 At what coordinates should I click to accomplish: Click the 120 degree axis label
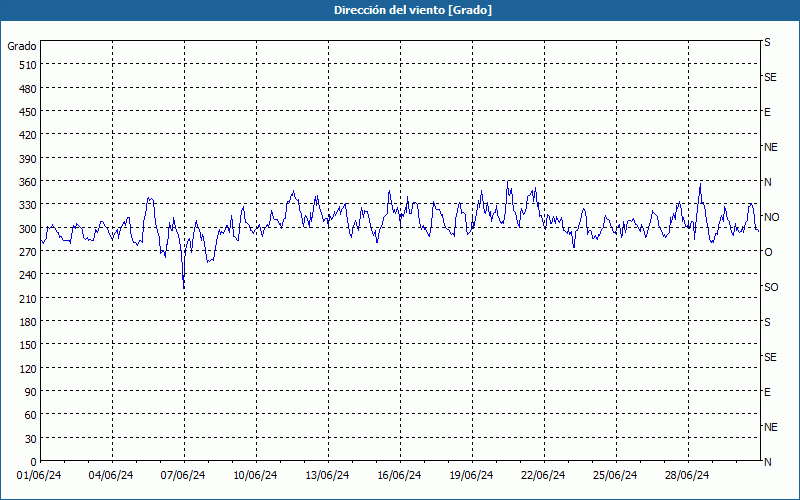click(28, 368)
